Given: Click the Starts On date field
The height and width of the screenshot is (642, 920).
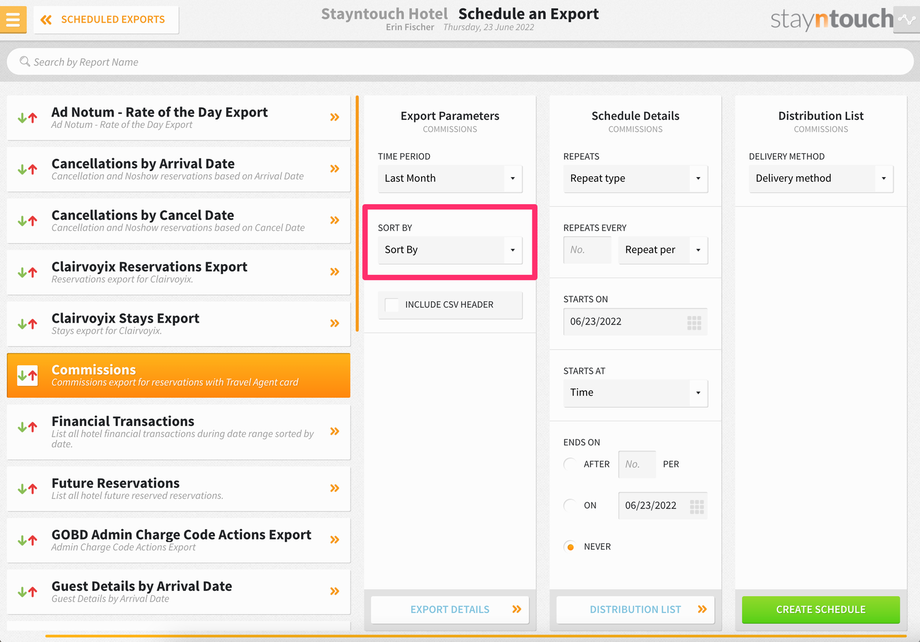Looking at the screenshot, I should pyautogui.click(x=635, y=322).
